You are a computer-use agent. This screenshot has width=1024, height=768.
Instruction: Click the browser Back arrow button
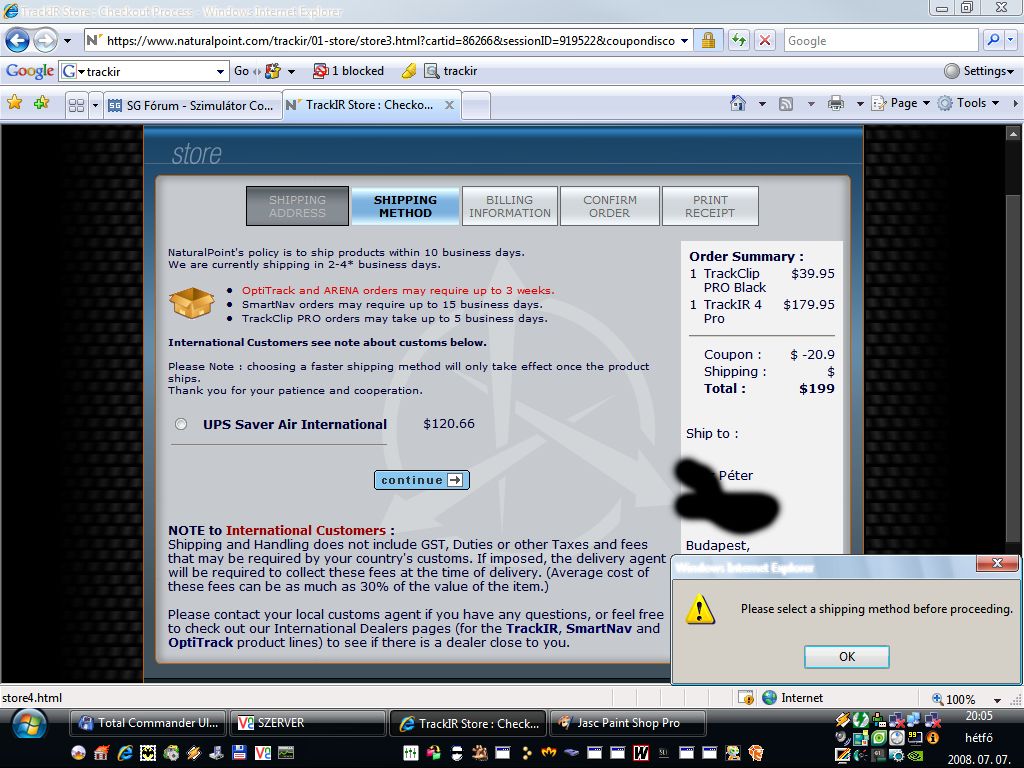tap(18, 41)
